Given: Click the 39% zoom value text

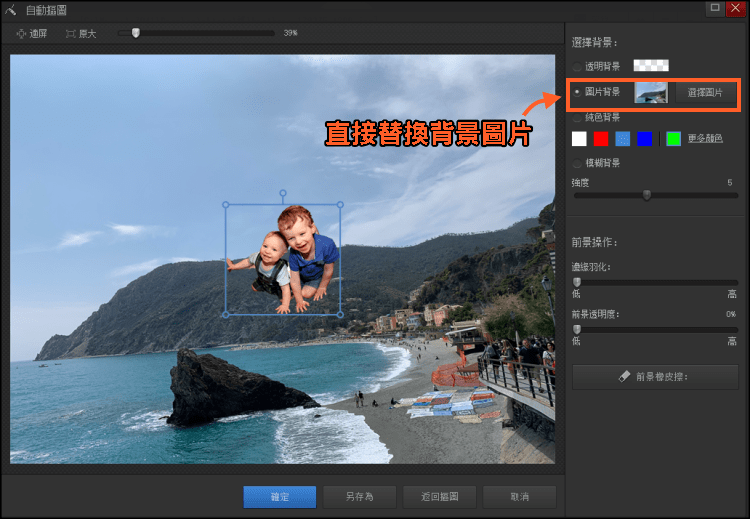Looking at the screenshot, I should tap(290, 33).
